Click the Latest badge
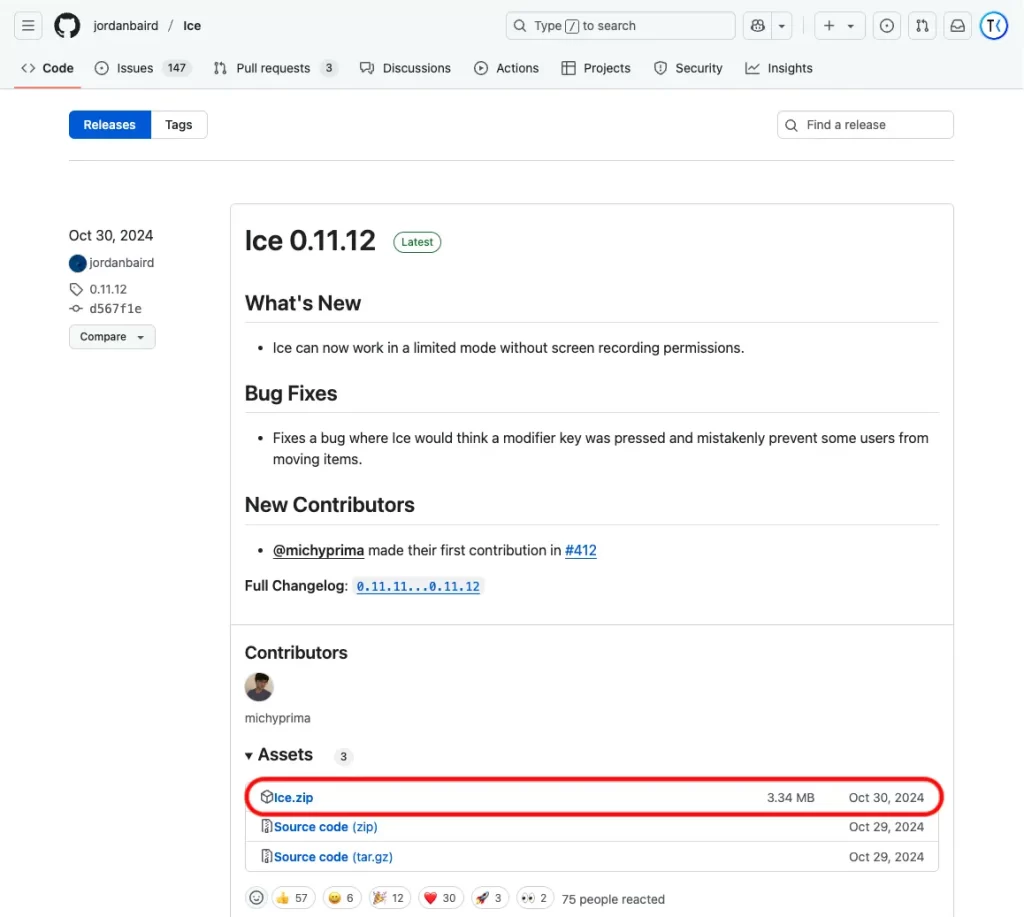Viewport: 1024px width, 917px height. click(x=417, y=242)
